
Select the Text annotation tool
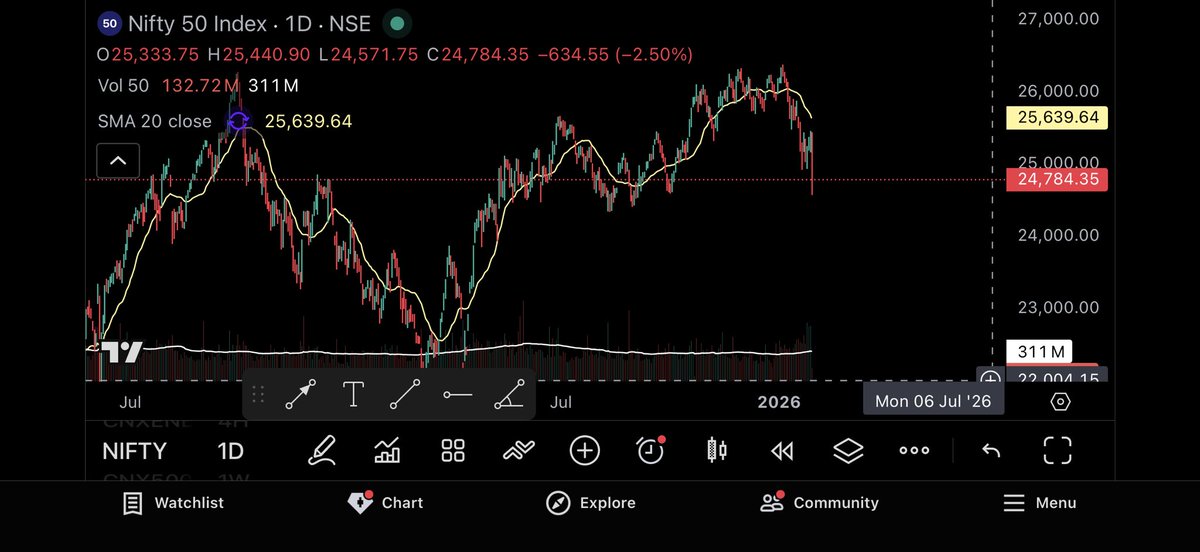(353, 395)
